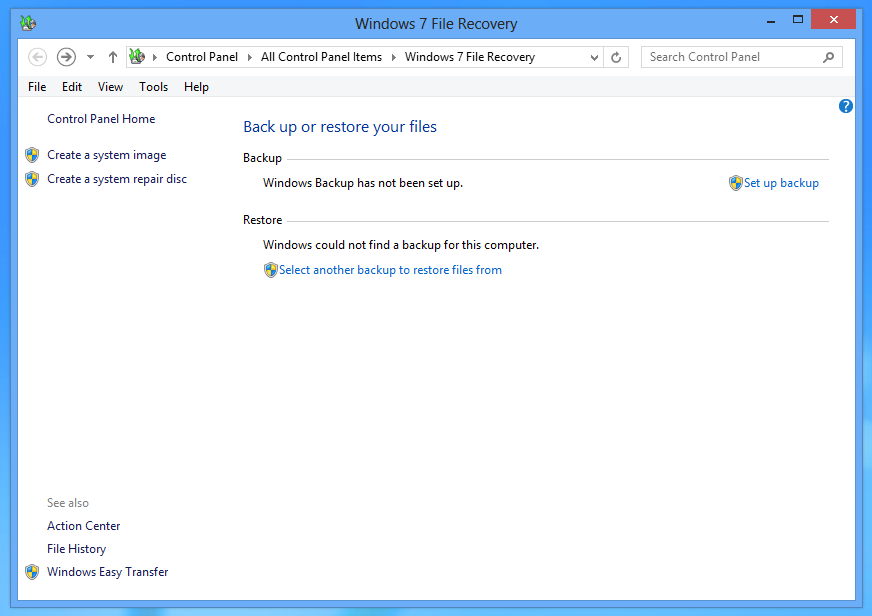Open the recent locations dropdown arrow
Image resolution: width=872 pixels, height=616 pixels.
[x=90, y=57]
